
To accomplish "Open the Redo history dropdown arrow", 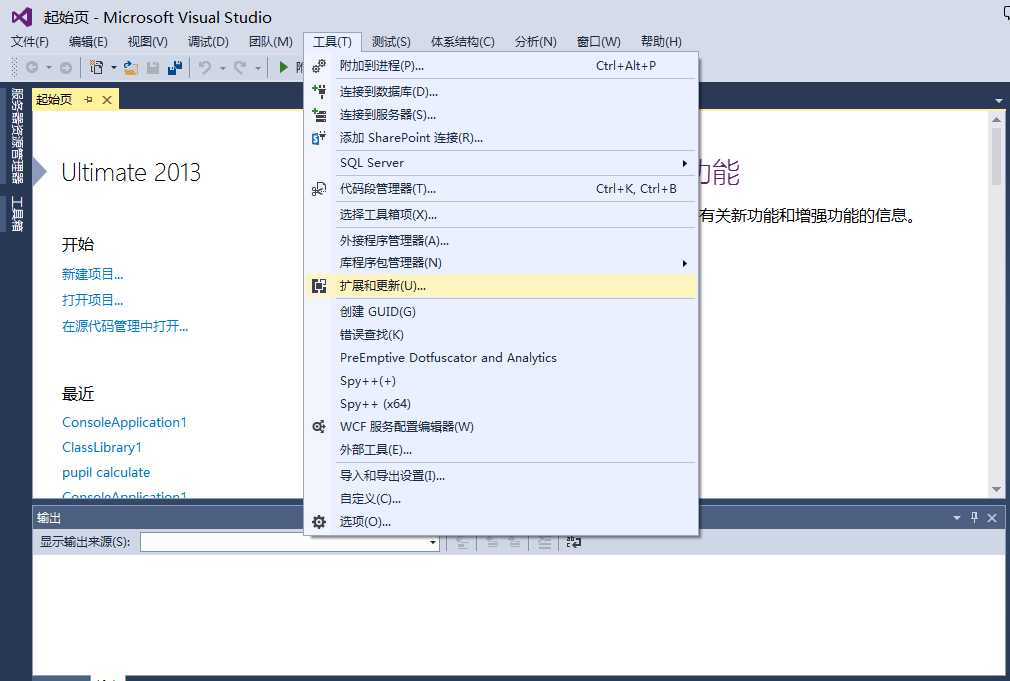I will pyautogui.click(x=257, y=68).
